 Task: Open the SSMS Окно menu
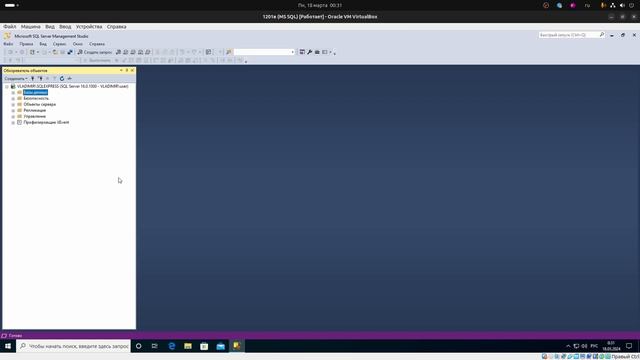tap(78, 44)
